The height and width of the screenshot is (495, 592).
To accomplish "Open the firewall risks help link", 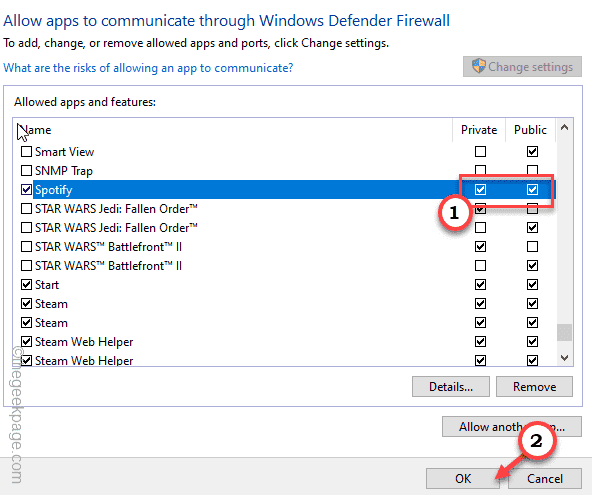I will tap(148, 68).
